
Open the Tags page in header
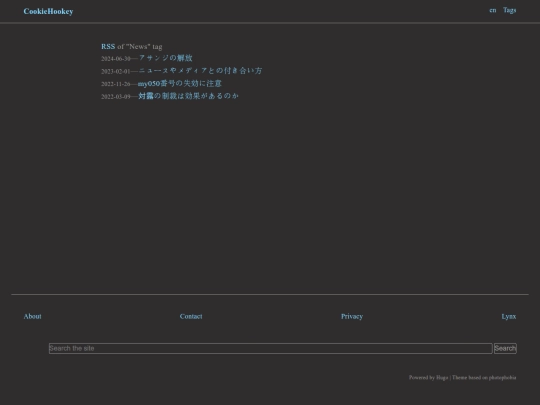509,10
